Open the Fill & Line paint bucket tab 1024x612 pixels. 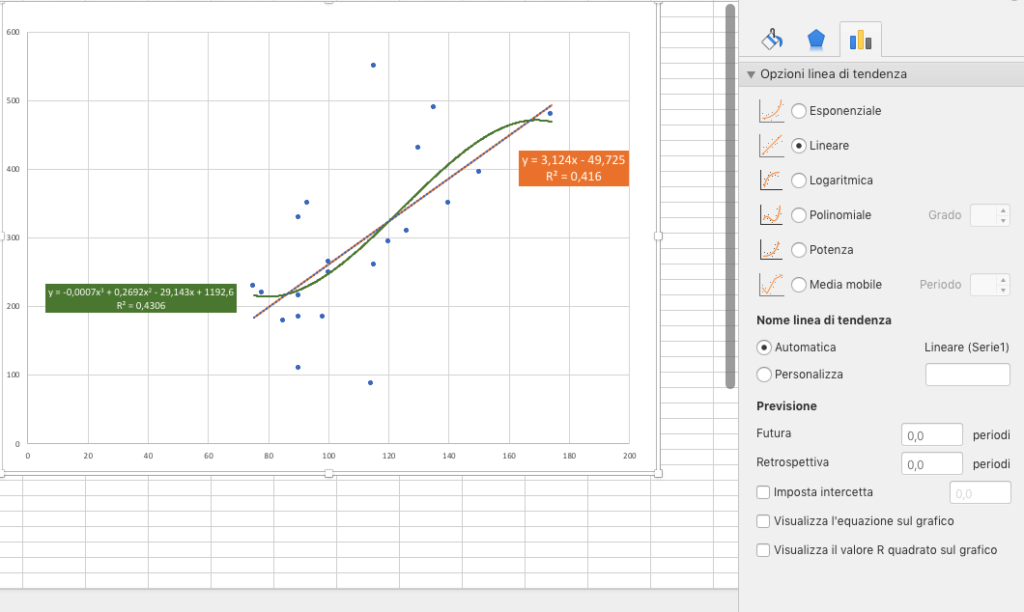click(772, 40)
